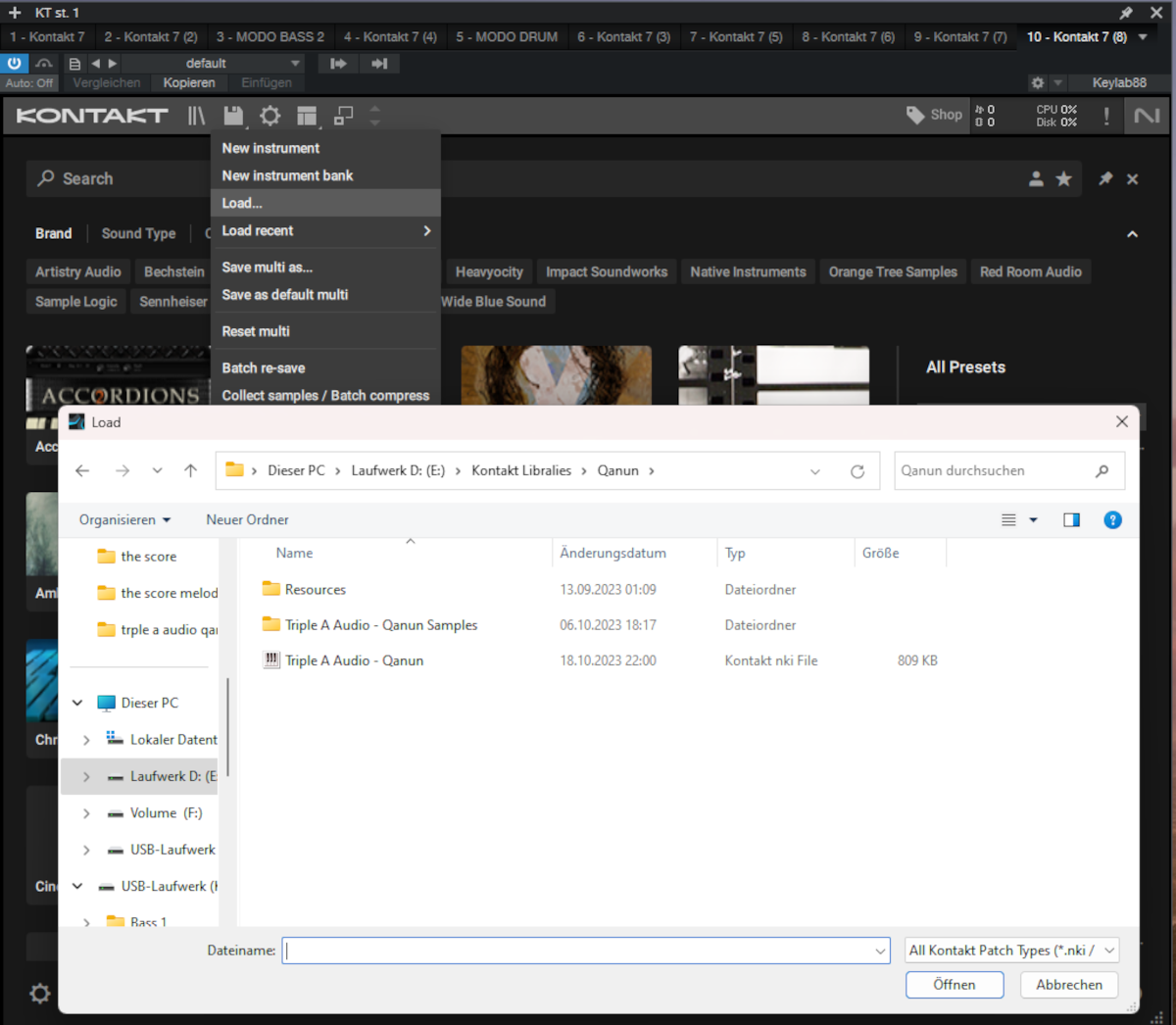Open Kontakt gear options icon

click(270, 116)
